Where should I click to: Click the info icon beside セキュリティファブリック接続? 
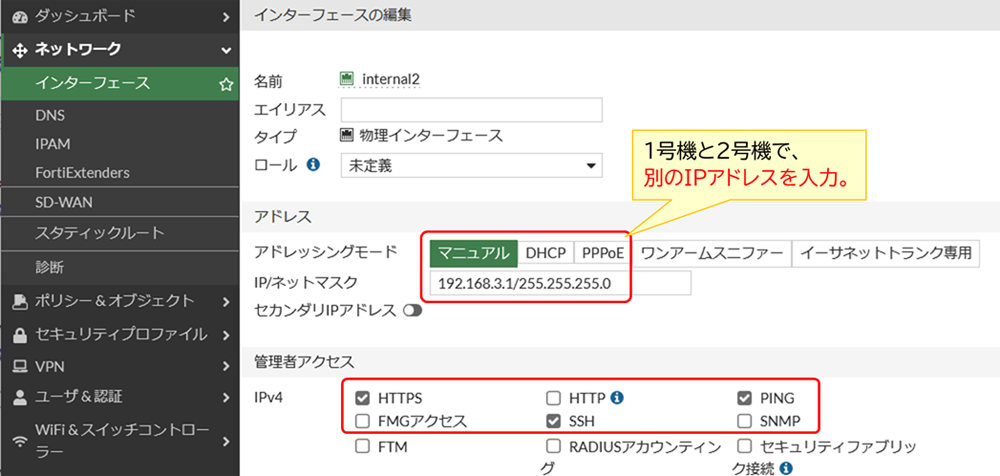click(x=786, y=468)
